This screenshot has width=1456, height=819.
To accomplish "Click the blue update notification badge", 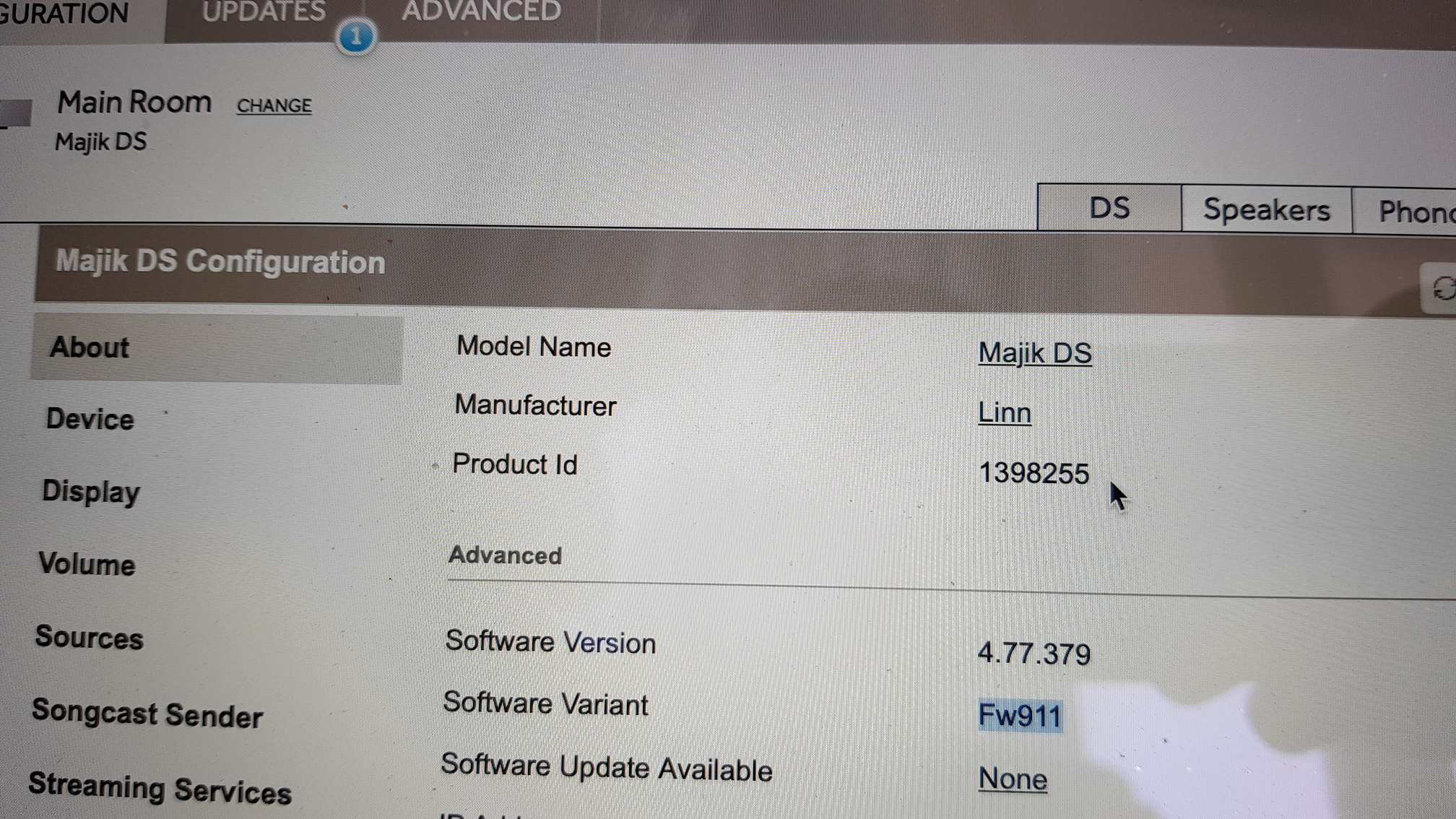I will (x=355, y=37).
